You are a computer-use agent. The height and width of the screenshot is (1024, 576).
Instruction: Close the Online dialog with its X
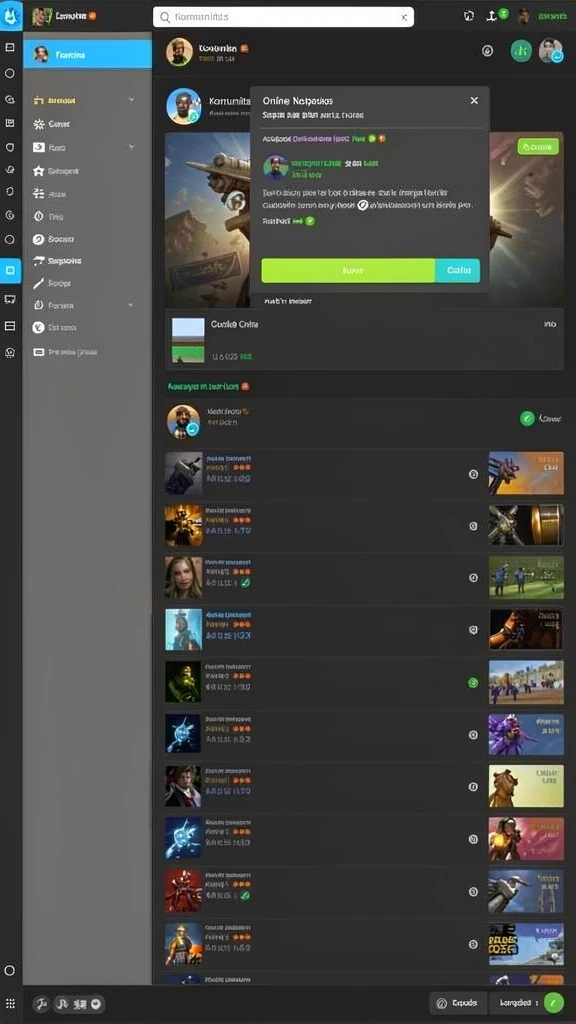[x=474, y=101]
